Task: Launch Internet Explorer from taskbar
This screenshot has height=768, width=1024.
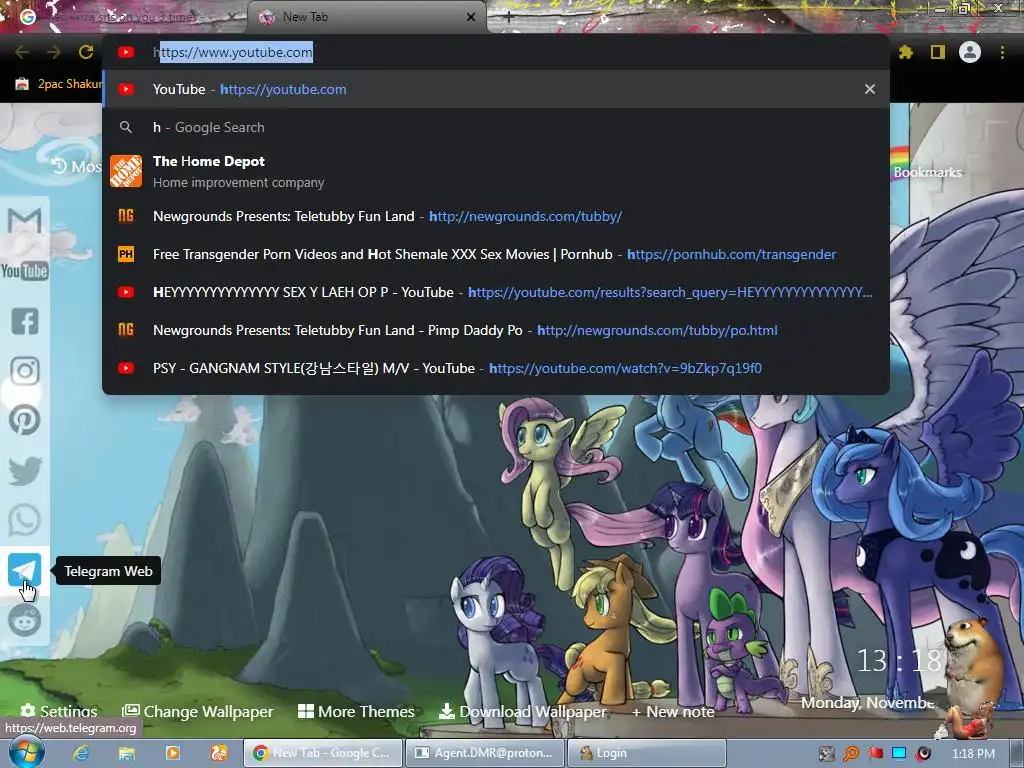Action: click(x=81, y=753)
